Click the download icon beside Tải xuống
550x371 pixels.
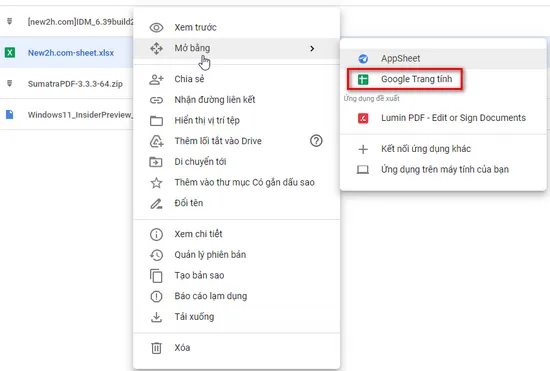pyautogui.click(x=156, y=317)
